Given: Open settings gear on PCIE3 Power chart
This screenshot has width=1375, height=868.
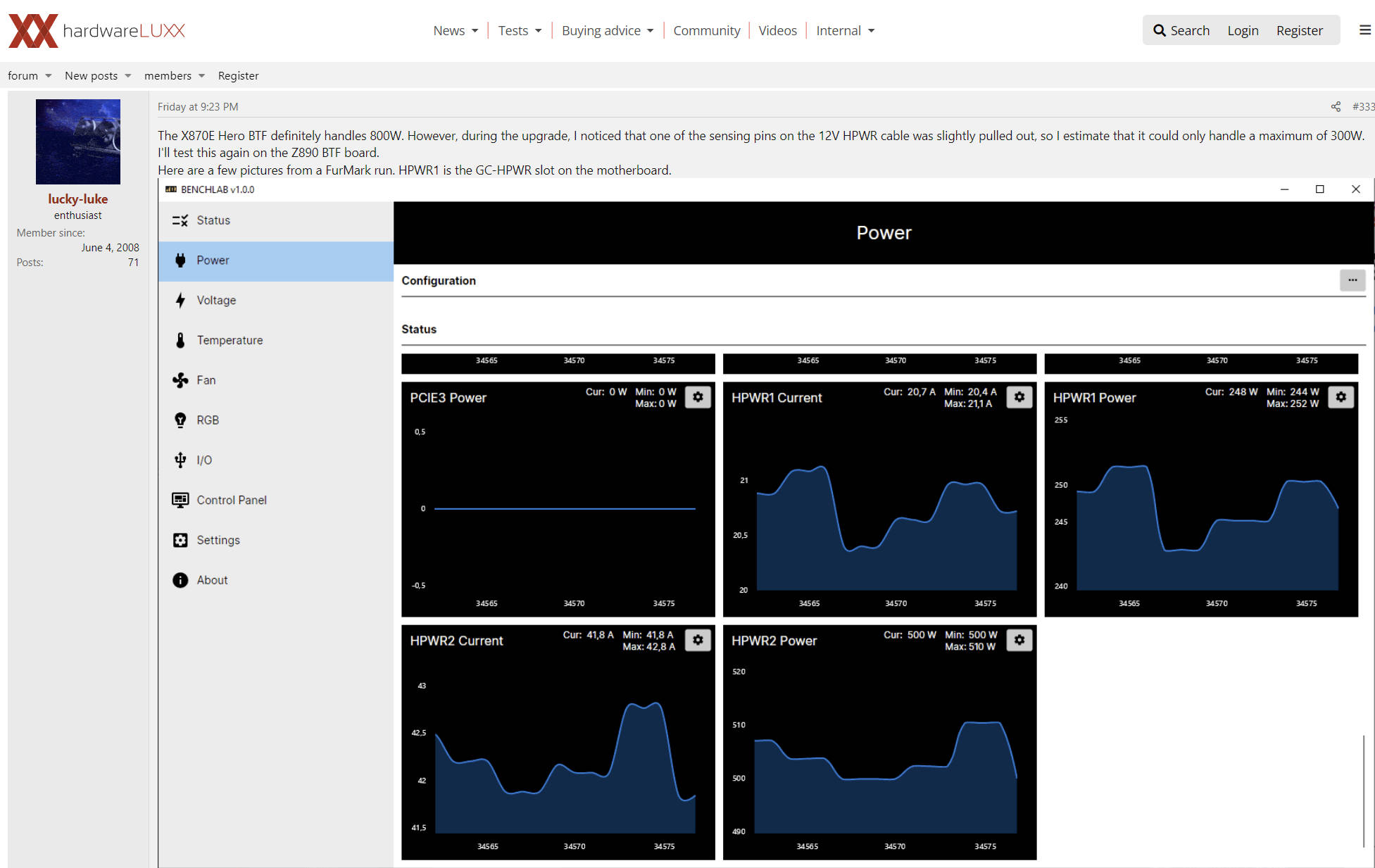Looking at the screenshot, I should [x=698, y=397].
